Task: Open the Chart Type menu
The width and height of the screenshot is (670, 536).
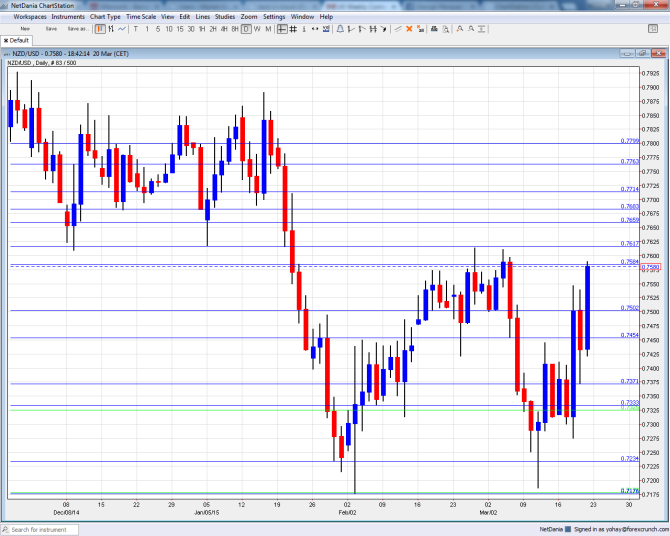Action: [105, 17]
